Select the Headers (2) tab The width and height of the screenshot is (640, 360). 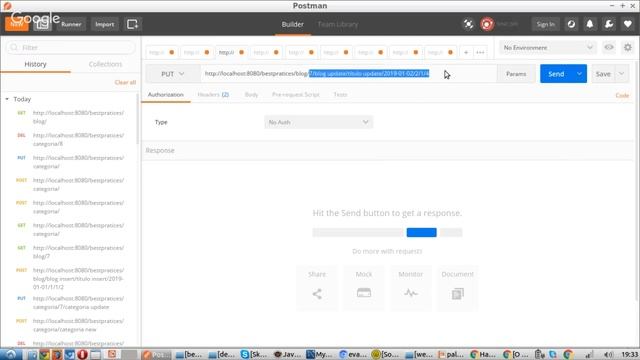point(213,95)
